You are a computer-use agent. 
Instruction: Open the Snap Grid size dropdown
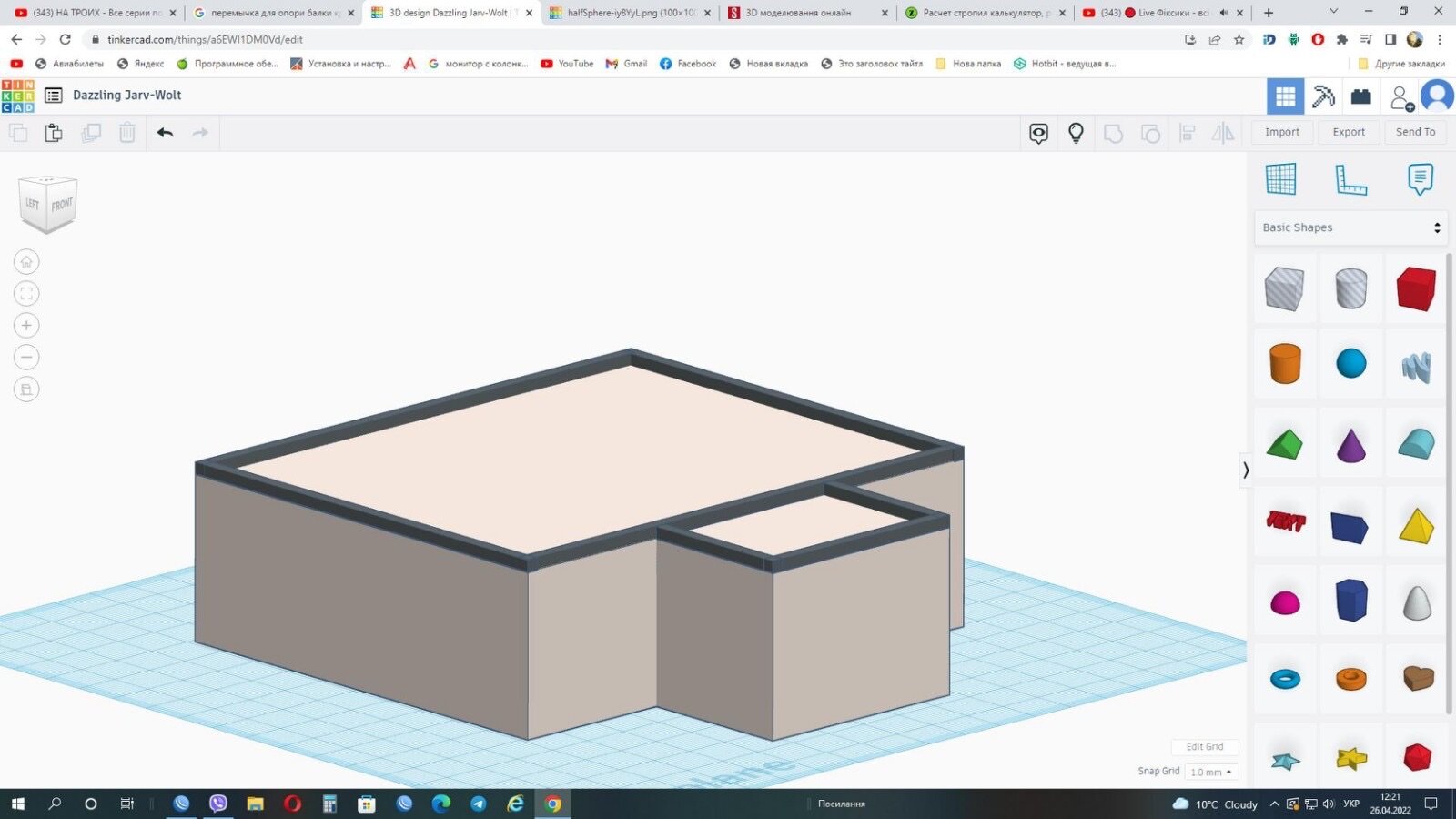1210,772
